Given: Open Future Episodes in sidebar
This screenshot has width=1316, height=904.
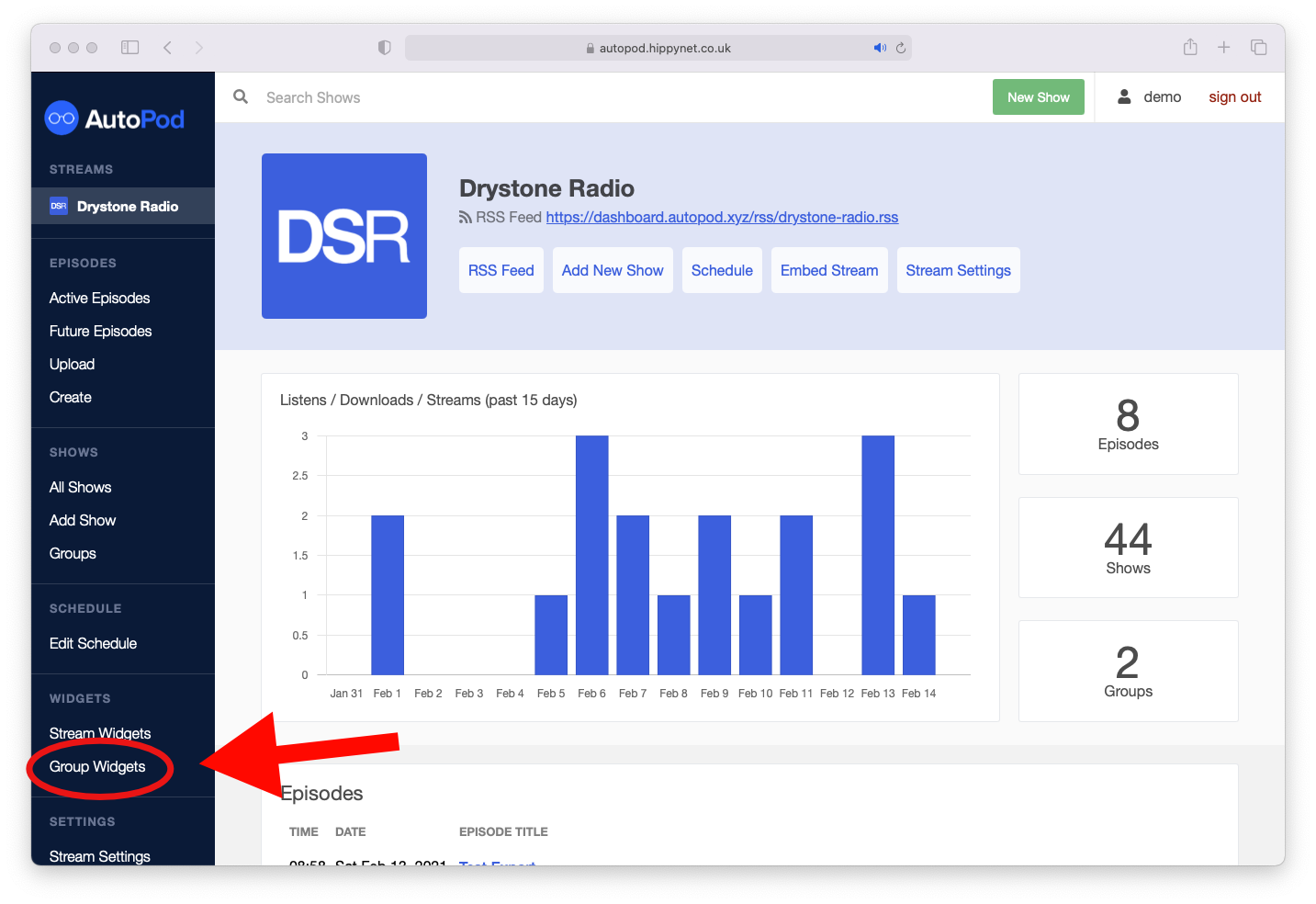Looking at the screenshot, I should point(100,331).
